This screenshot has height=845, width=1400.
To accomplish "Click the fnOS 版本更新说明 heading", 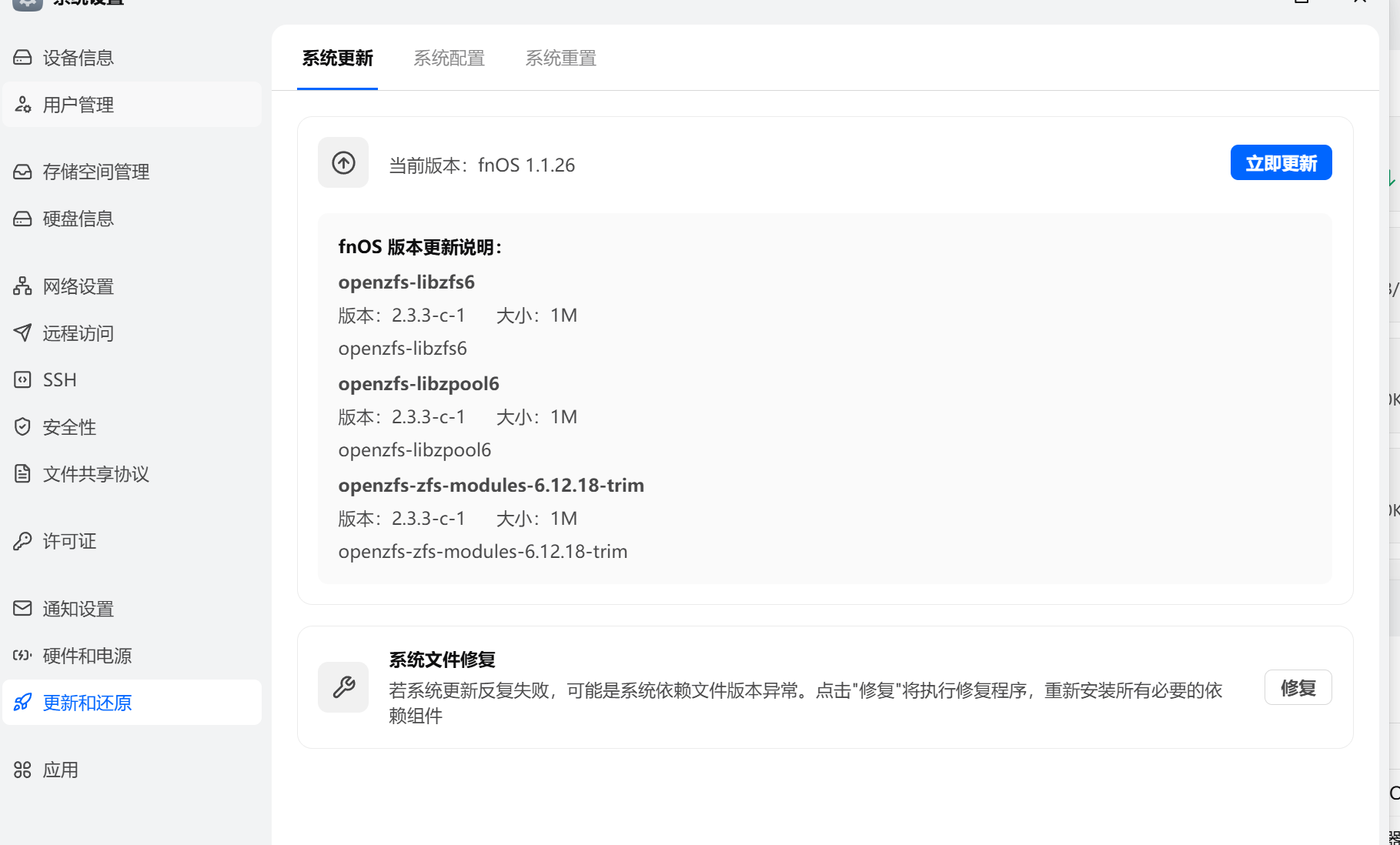I will click(x=420, y=247).
